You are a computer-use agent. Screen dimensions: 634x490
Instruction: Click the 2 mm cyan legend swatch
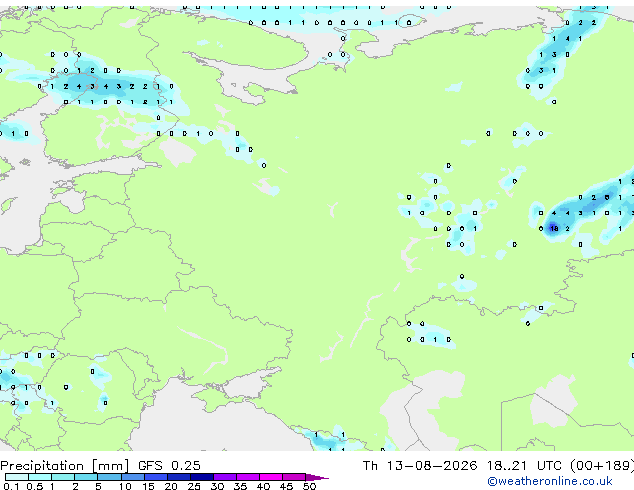tap(86, 477)
